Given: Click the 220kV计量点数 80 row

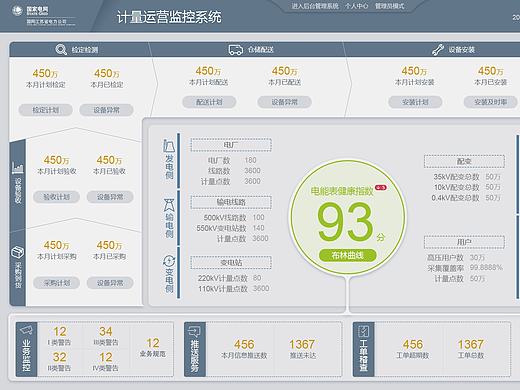Looking at the screenshot, I should pos(229,278).
